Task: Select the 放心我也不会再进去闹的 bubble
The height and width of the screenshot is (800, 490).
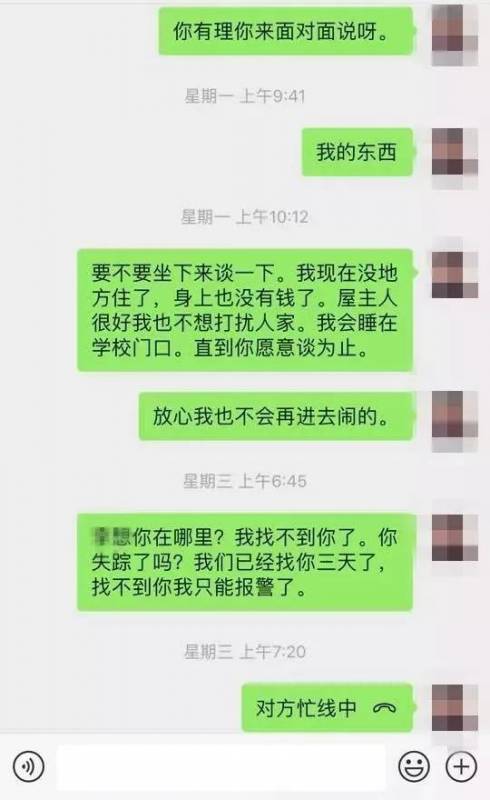Action: (276, 416)
